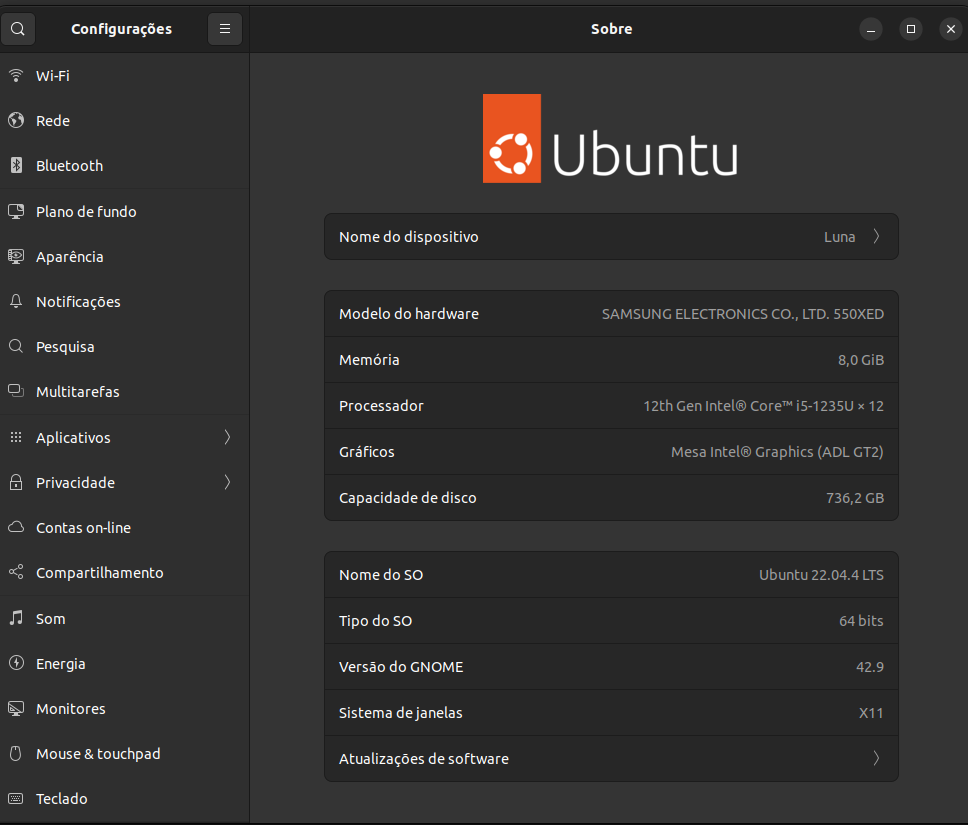Viewport: 968px width, 825px height.
Task: Click the Versão do GNOME label
Action: coord(401,666)
